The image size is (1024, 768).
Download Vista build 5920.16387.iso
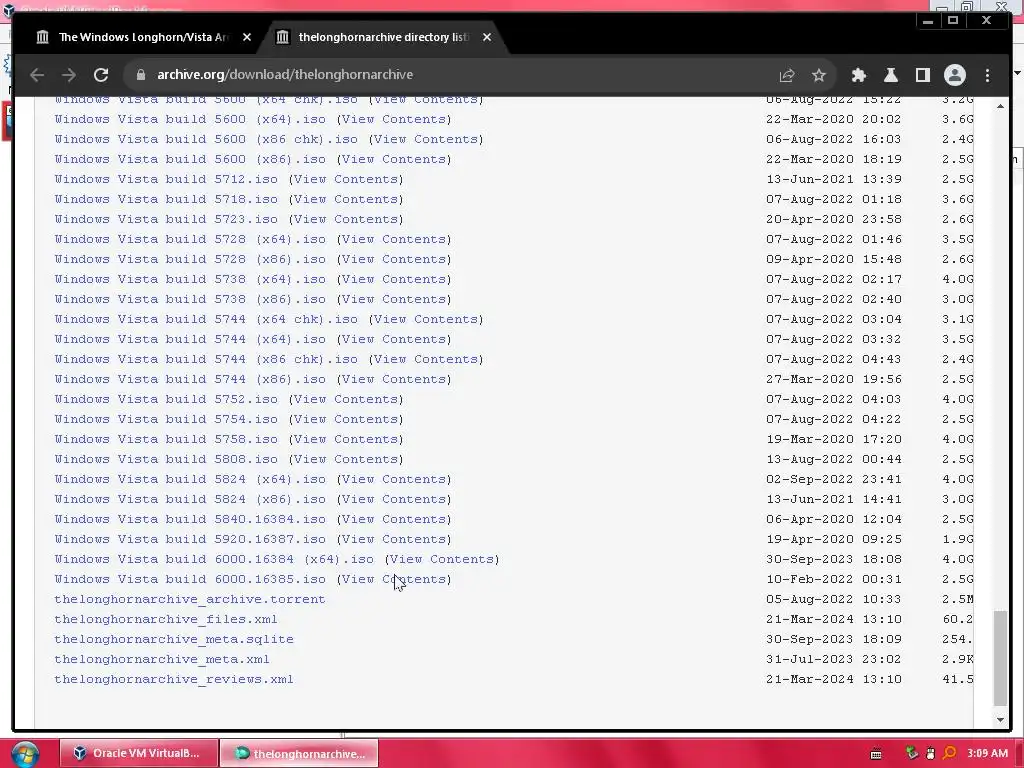pyautogui.click(x=190, y=539)
